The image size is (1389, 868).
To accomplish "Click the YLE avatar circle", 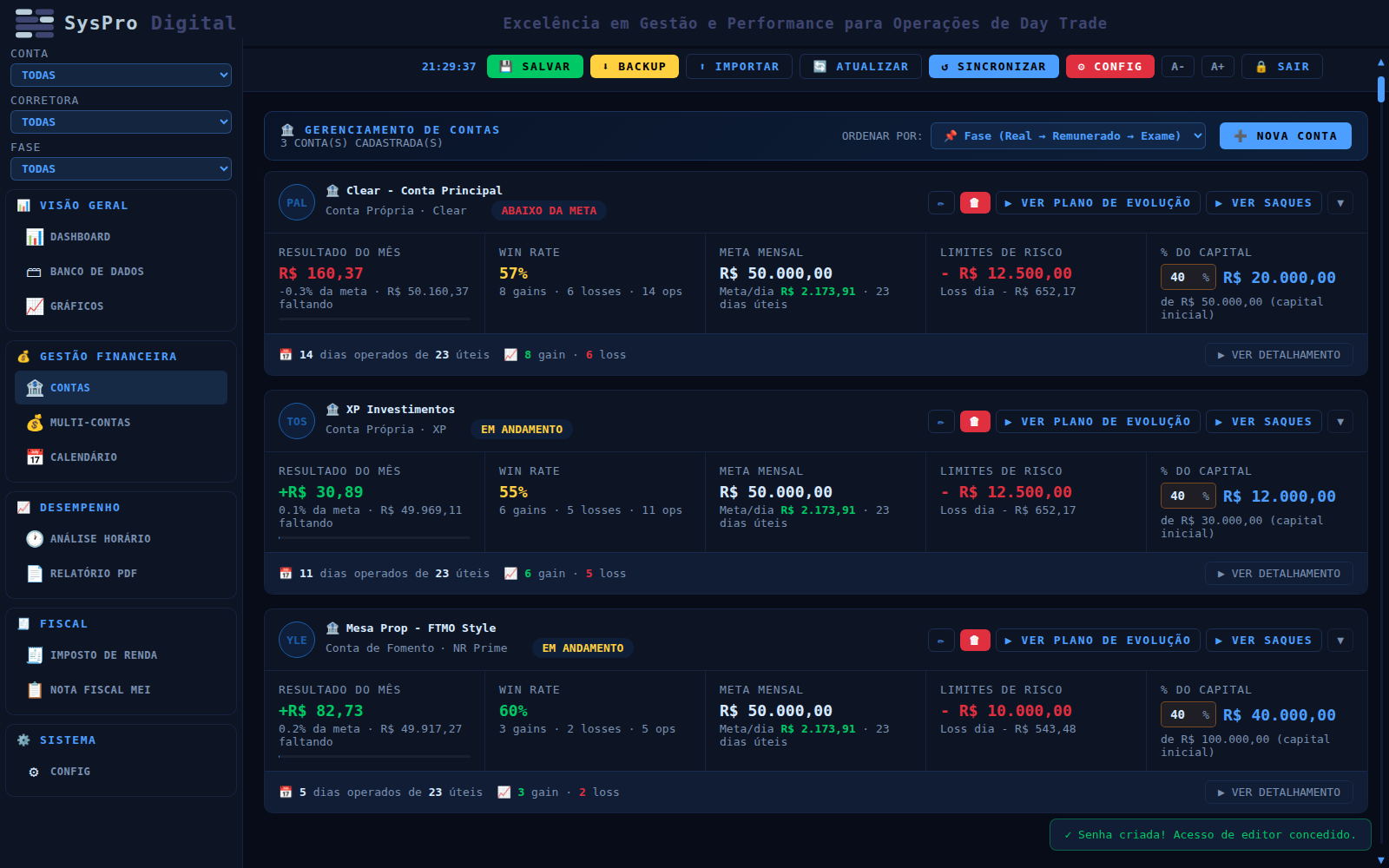I will tap(297, 641).
